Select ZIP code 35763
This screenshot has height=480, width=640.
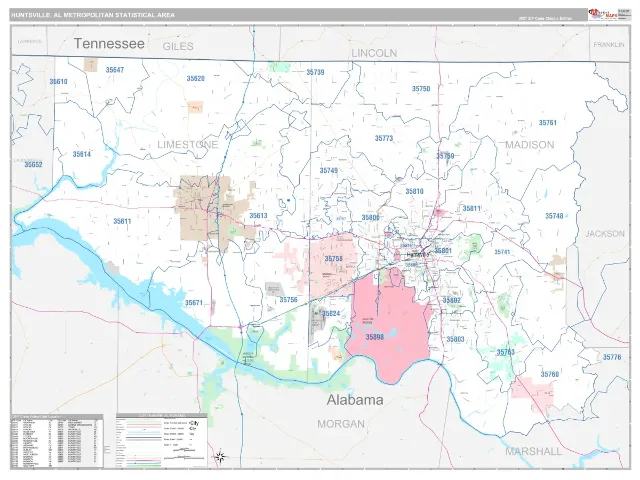click(505, 352)
